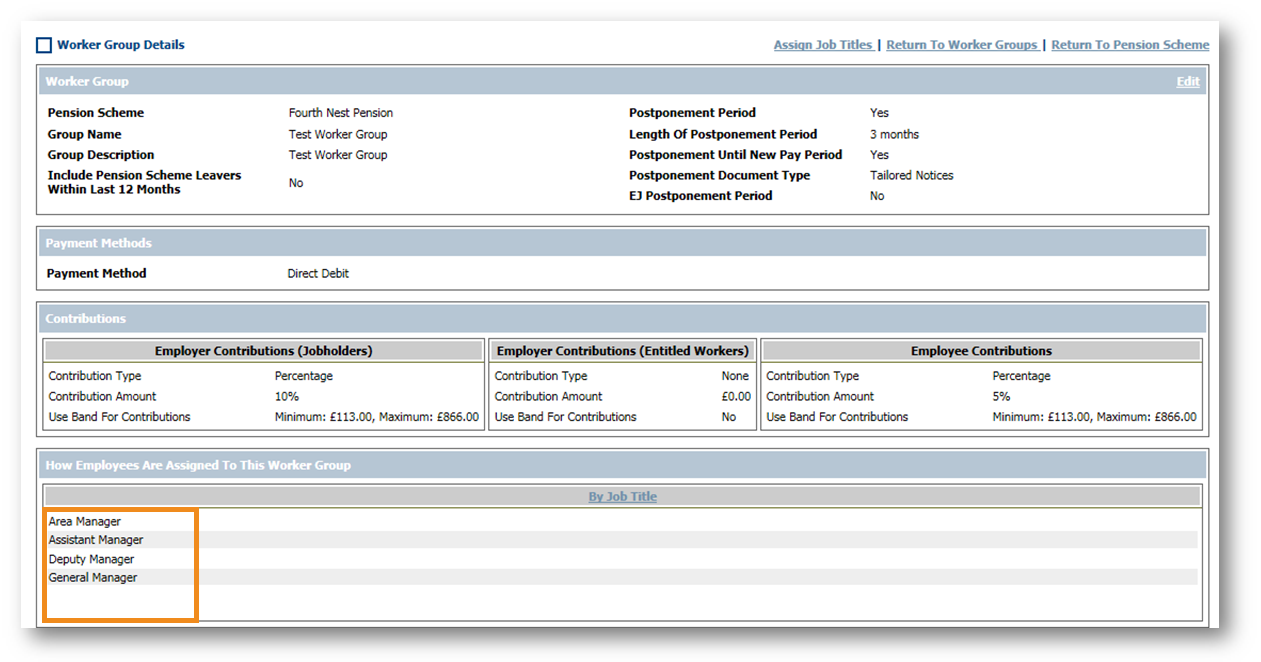Open the Assign Job Titles link
Viewport: 1261px width, 662px height.
[822, 45]
